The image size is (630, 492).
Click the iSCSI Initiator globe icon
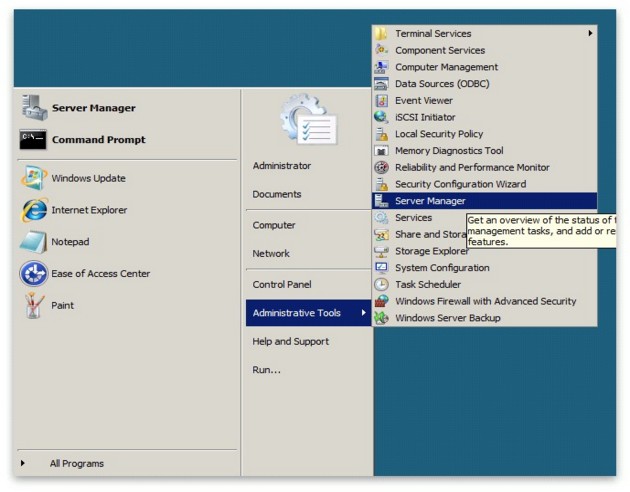coord(381,117)
